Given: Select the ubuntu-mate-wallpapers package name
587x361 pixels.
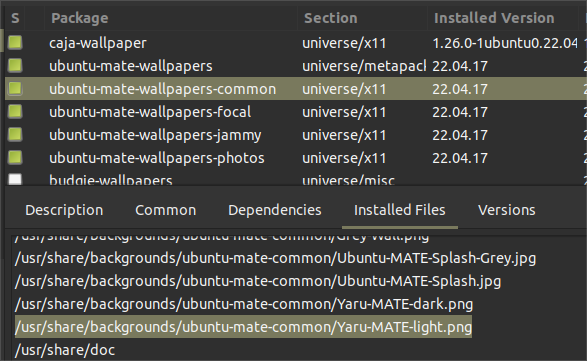Looking at the screenshot, I should 131,66.
